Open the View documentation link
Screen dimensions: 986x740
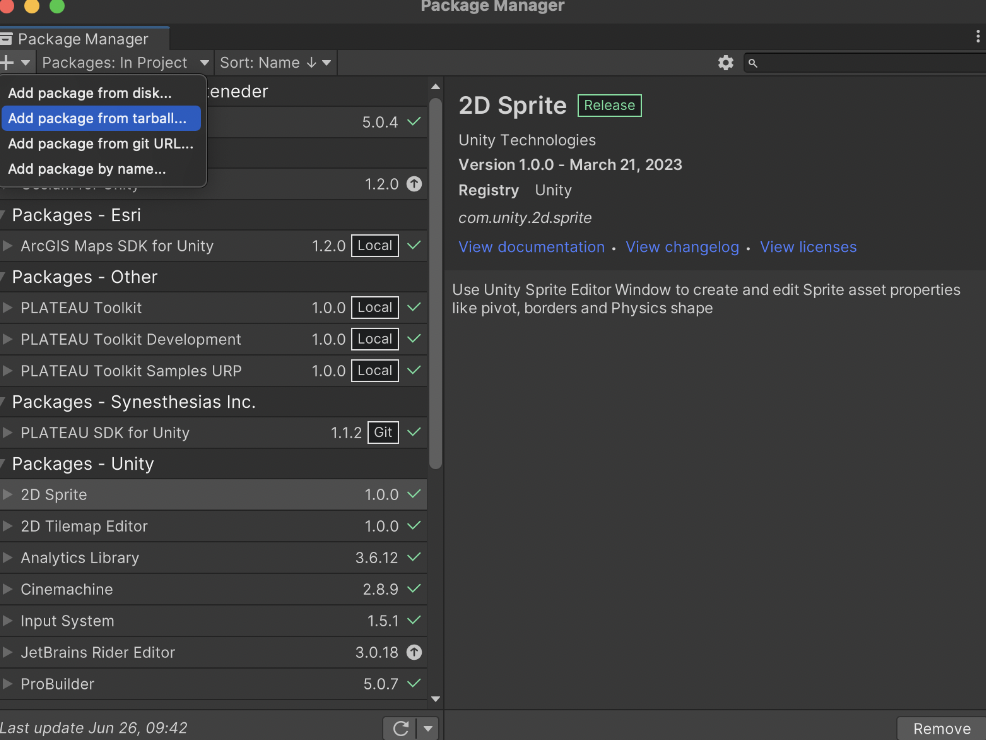[531, 247]
